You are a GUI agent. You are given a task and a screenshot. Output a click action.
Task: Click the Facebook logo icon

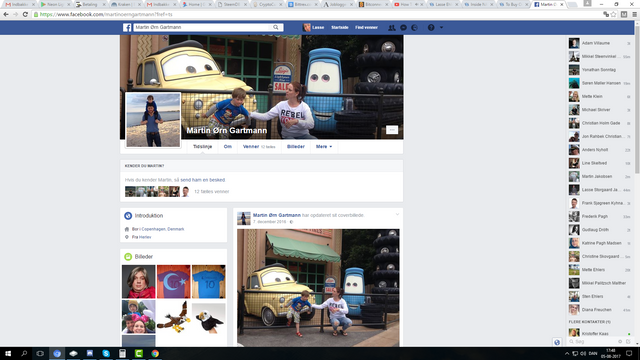pos(127,27)
